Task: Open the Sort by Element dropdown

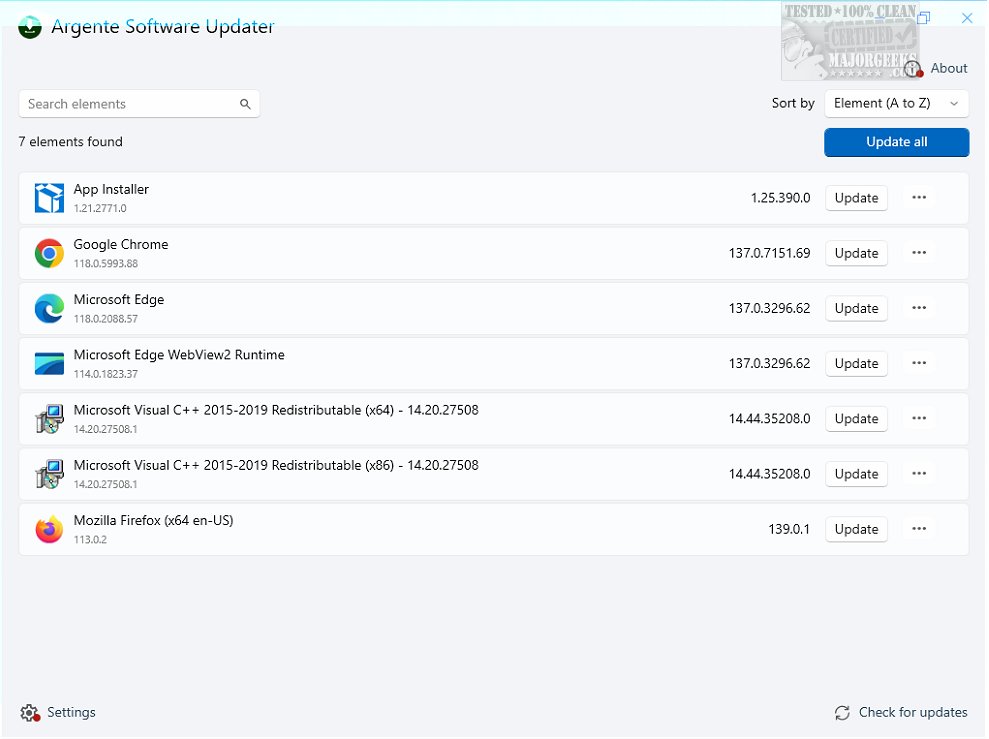Action: tap(896, 103)
